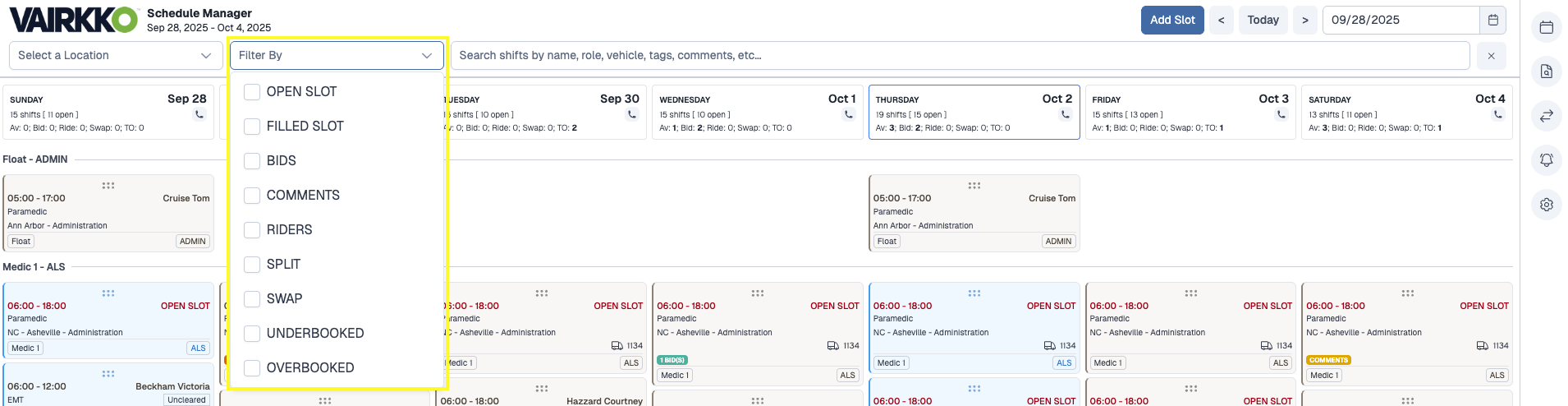Screen dimensions: 1568x406
Task: Jump to Today in the schedule
Action: click(1263, 20)
